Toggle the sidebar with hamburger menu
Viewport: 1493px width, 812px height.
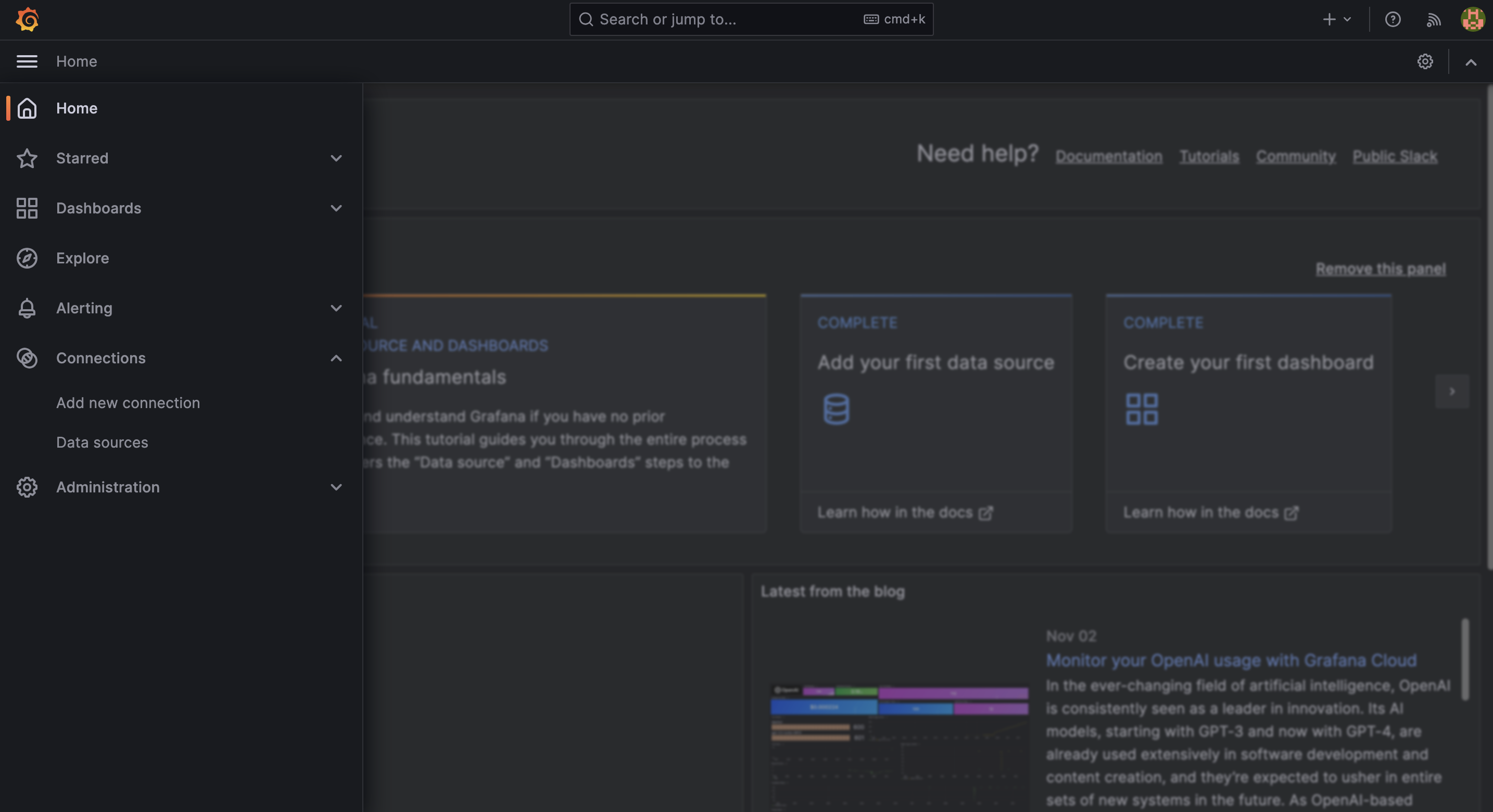pos(26,61)
